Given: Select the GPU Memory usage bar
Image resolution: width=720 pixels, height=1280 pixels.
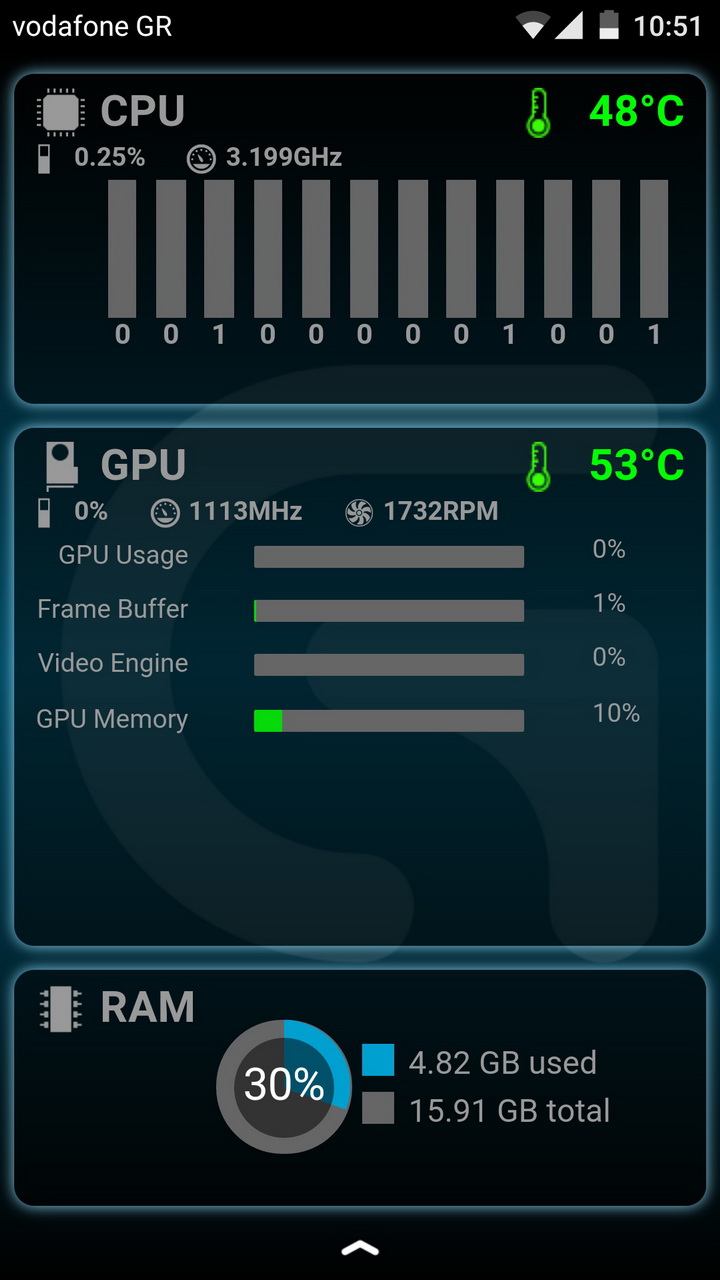Looking at the screenshot, I should click(389, 720).
